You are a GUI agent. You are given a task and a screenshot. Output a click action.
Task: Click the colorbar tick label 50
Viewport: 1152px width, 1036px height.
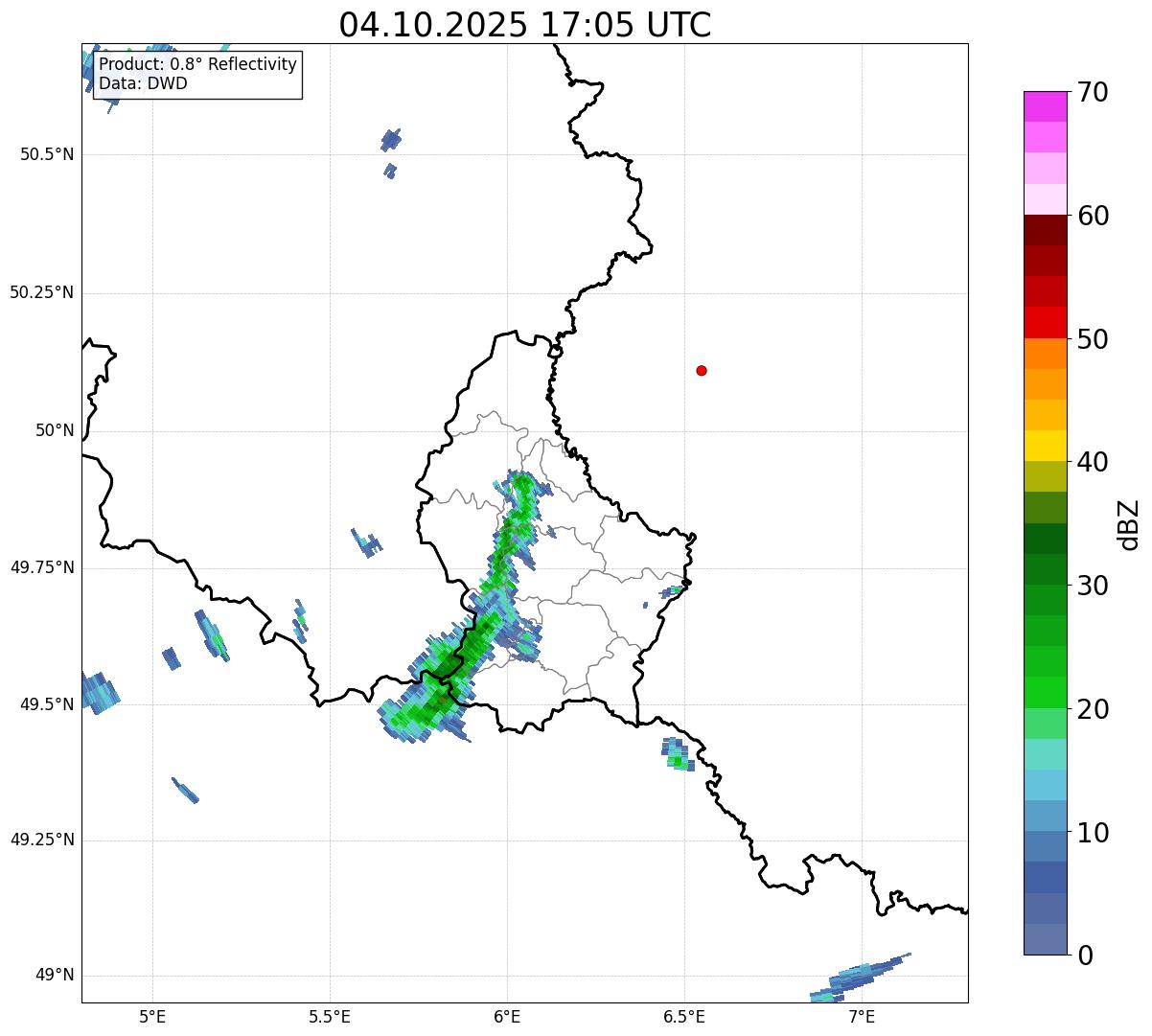pos(1093,339)
